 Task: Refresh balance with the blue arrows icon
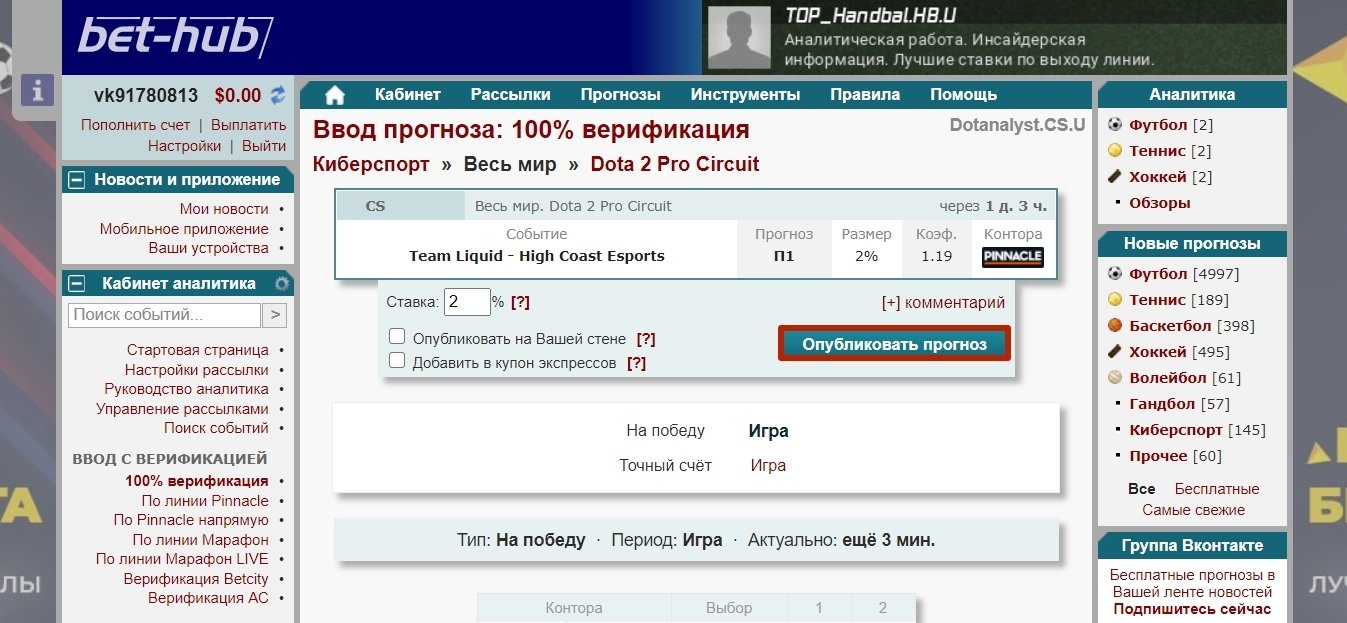coord(277,96)
